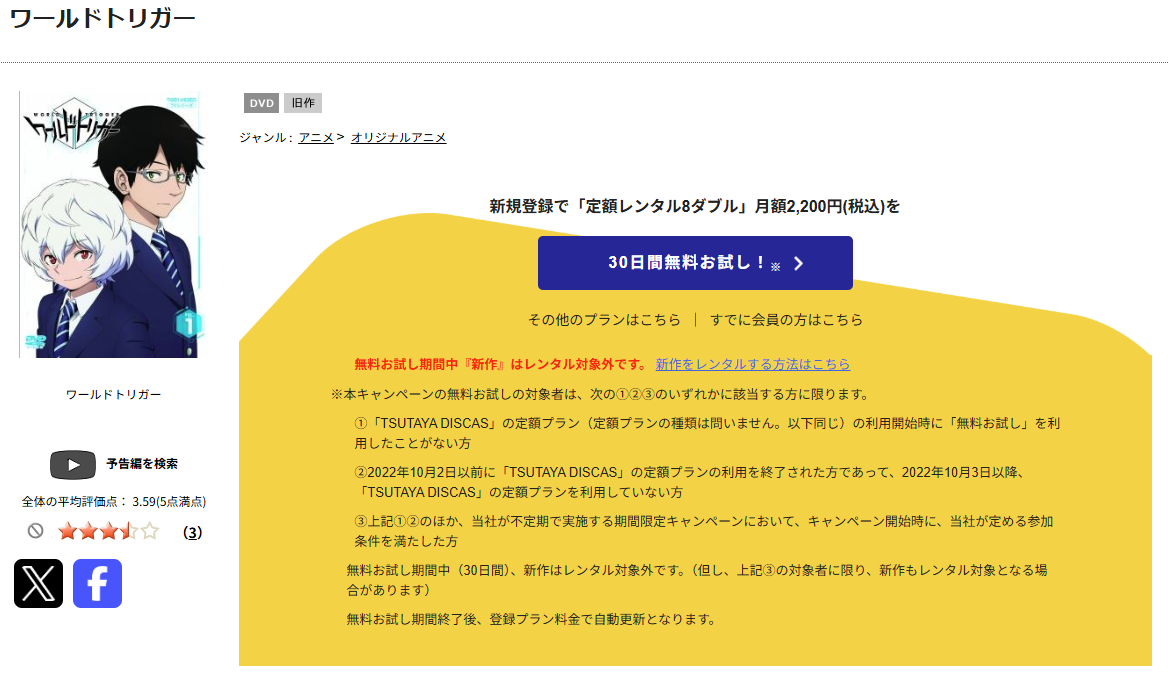This screenshot has width=1168, height=679.
Task: Click the no-rating circle icon beside stars
Action: [35, 531]
